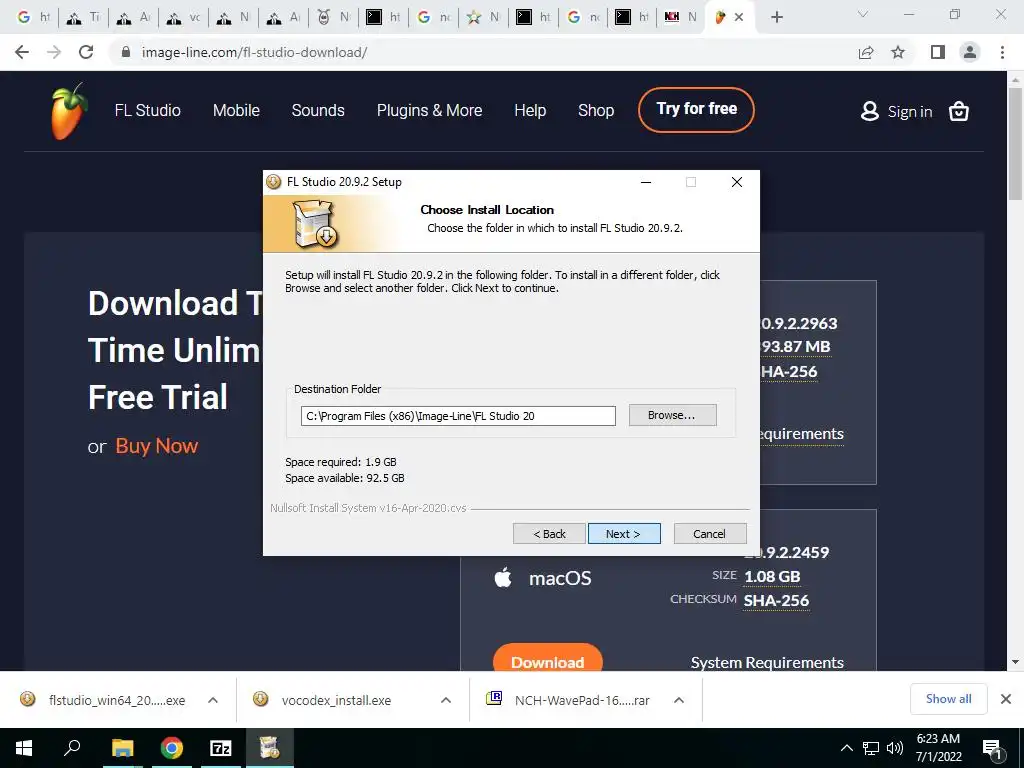Image resolution: width=1024 pixels, height=768 pixels.
Task: Switch to the NCH browser tab
Action: coord(680,17)
